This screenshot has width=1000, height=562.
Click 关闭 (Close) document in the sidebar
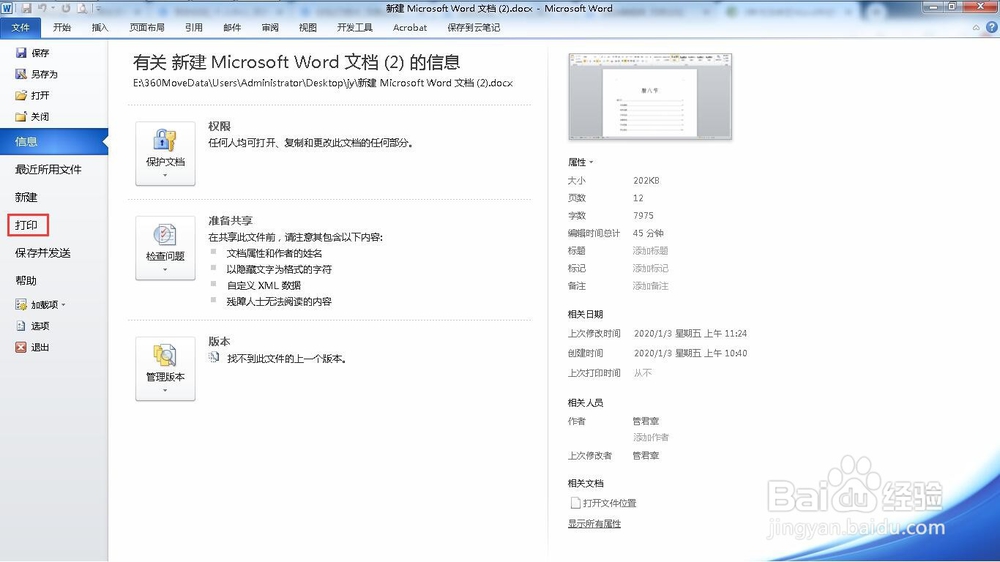click(33, 116)
